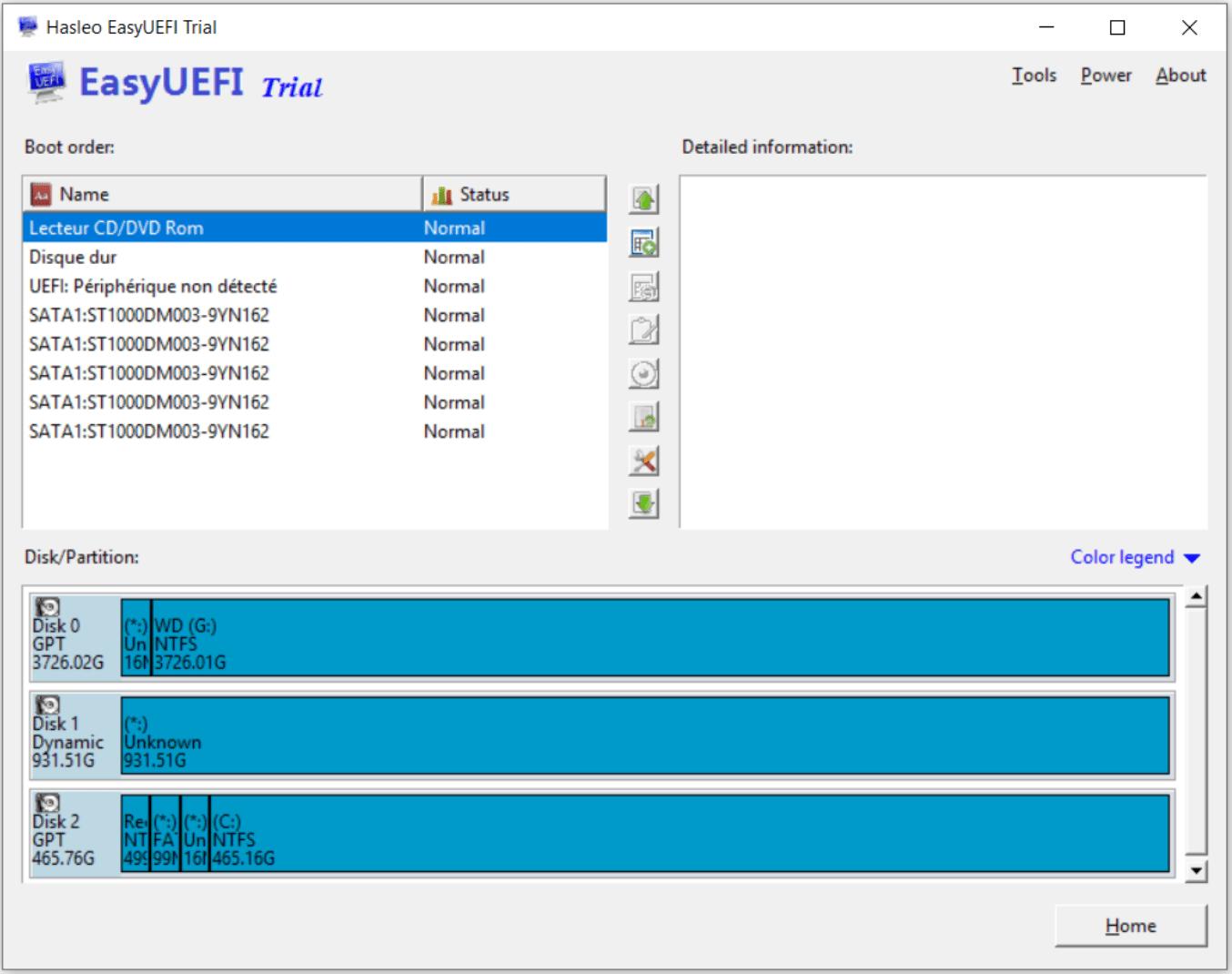Click the Disk 0 hard drive icon
Image resolution: width=1232 pixels, height=974 pixels.
coord(47,607)
